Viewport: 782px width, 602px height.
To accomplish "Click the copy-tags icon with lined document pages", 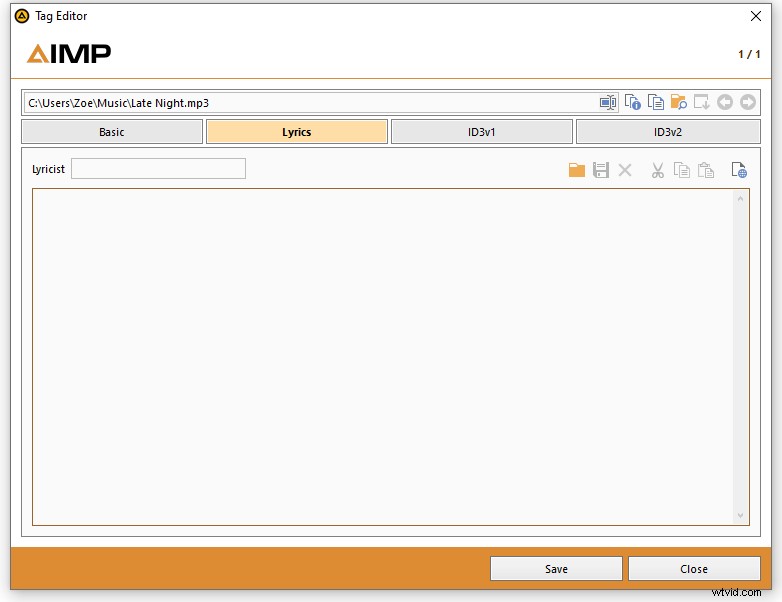I will coord(655,102).
